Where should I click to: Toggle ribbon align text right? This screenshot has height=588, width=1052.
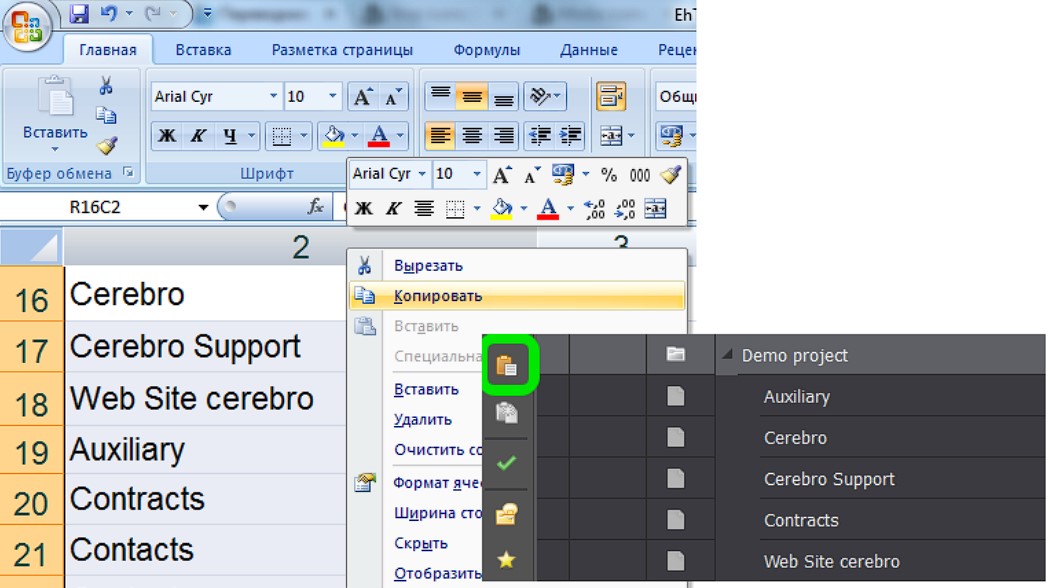coord(503,136)
